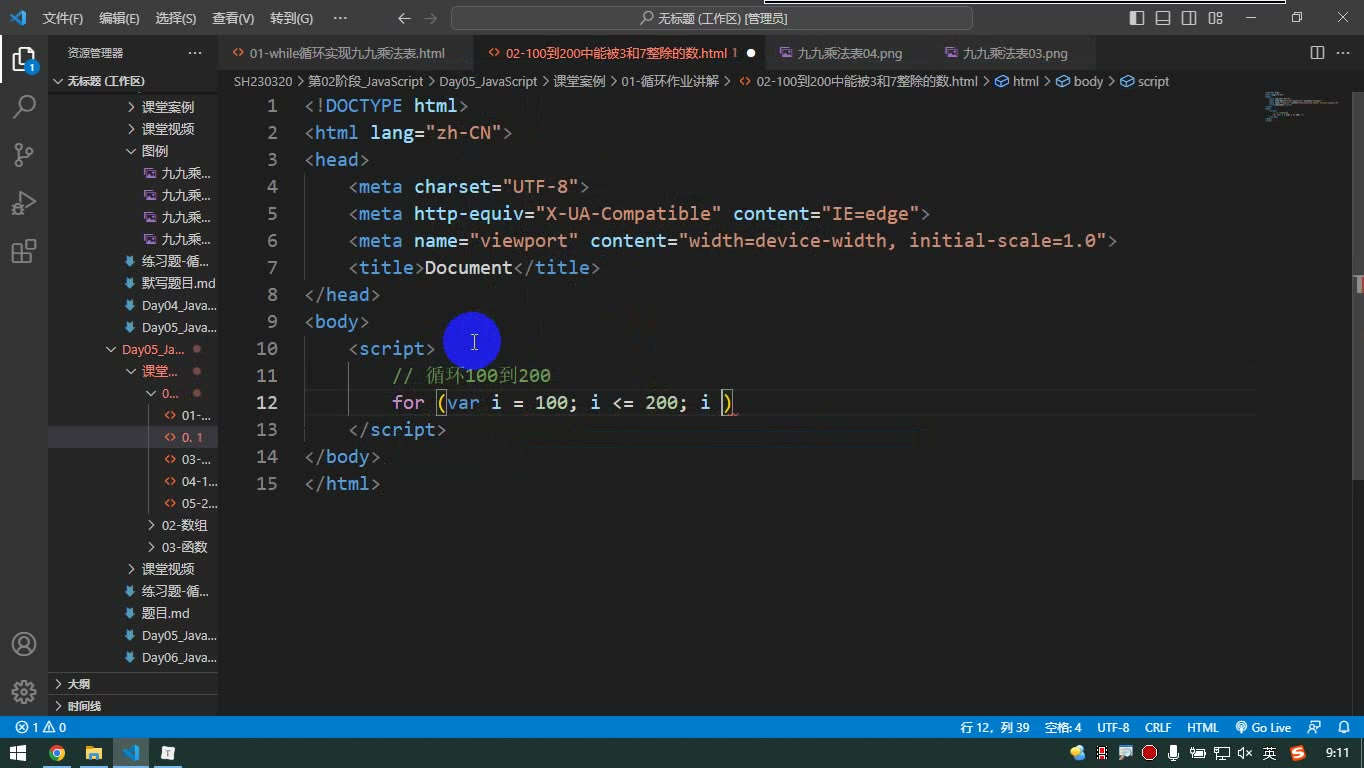Click the notifications bell in status bar
Image resolution: width=1364 pixels, height=768 pixels.
[1343, 728]
